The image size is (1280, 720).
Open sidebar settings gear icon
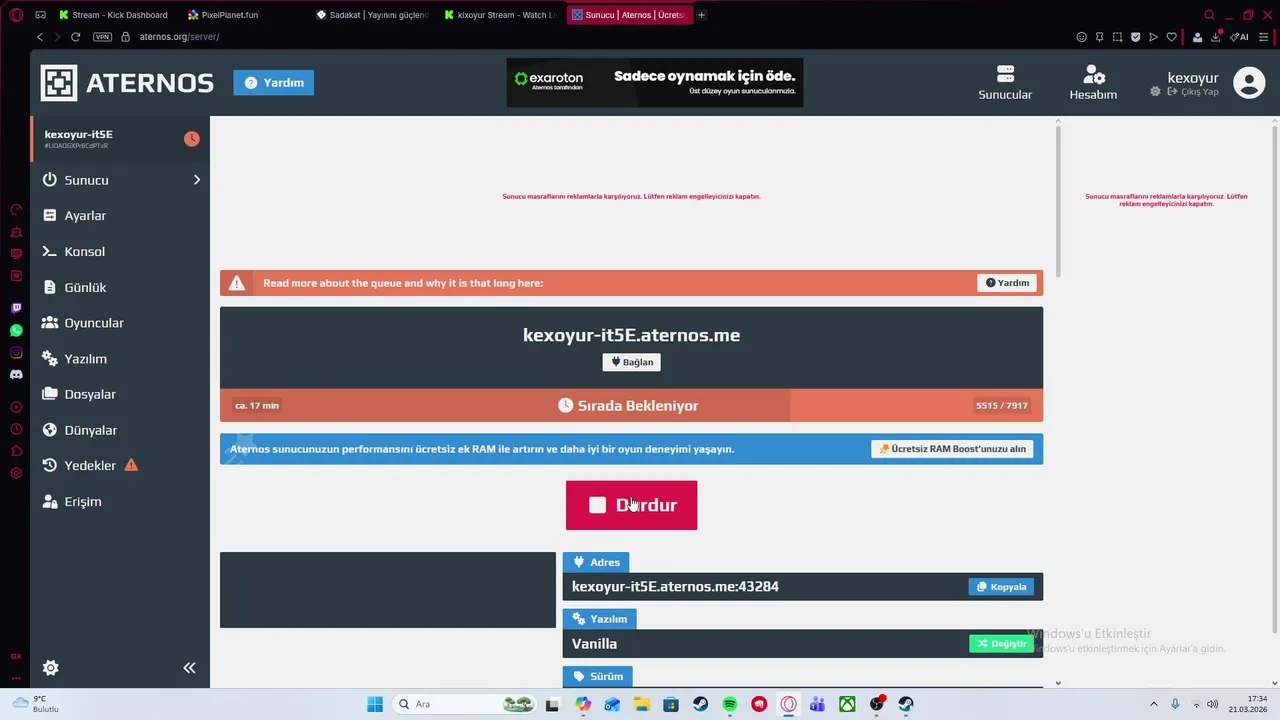coord(51,668)
